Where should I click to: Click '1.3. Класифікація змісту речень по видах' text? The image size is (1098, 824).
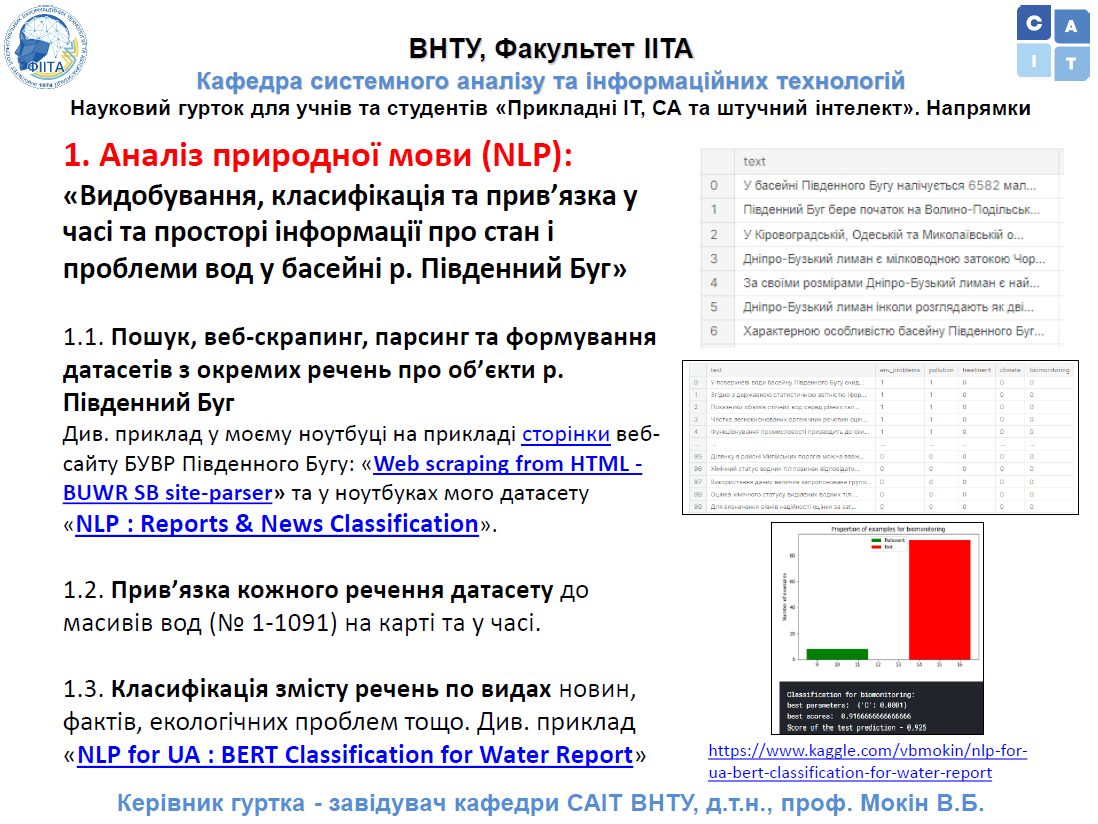click(307, 689)
